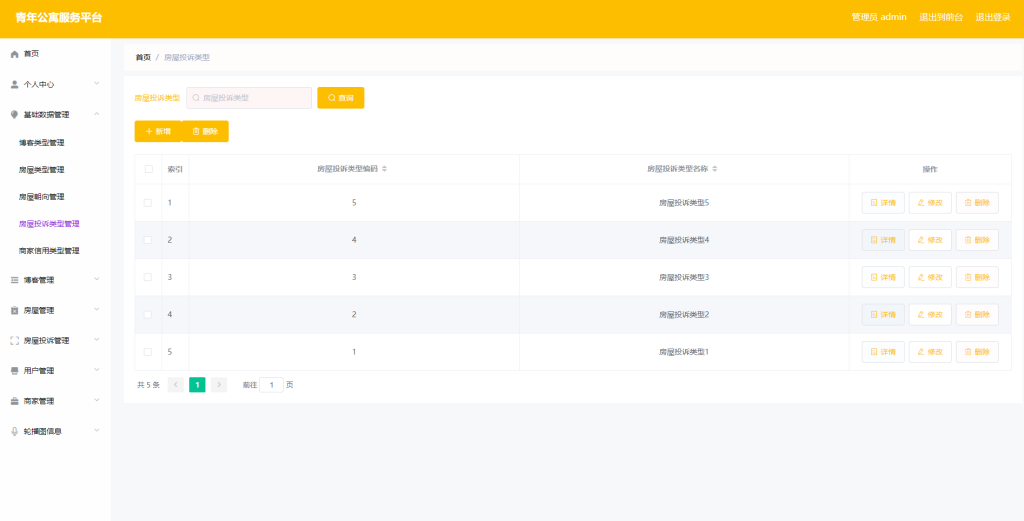
Task: Click the 用户管理 icon
Action: (x=14, y=371)
